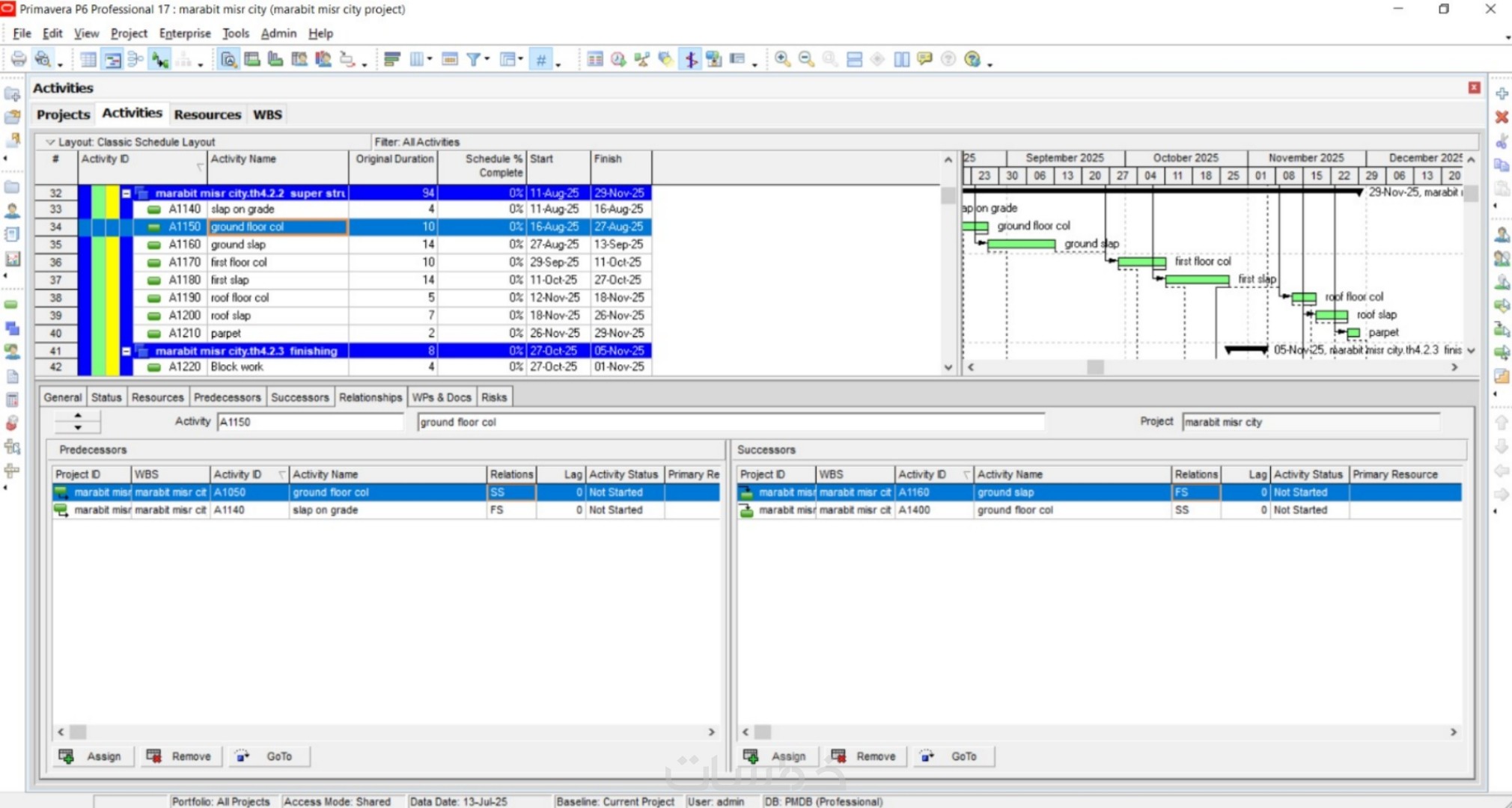The width and height of the screenshot is (1512, 808).
Task: Open the Enterprise menu
Action: click(x=184, y=34)
